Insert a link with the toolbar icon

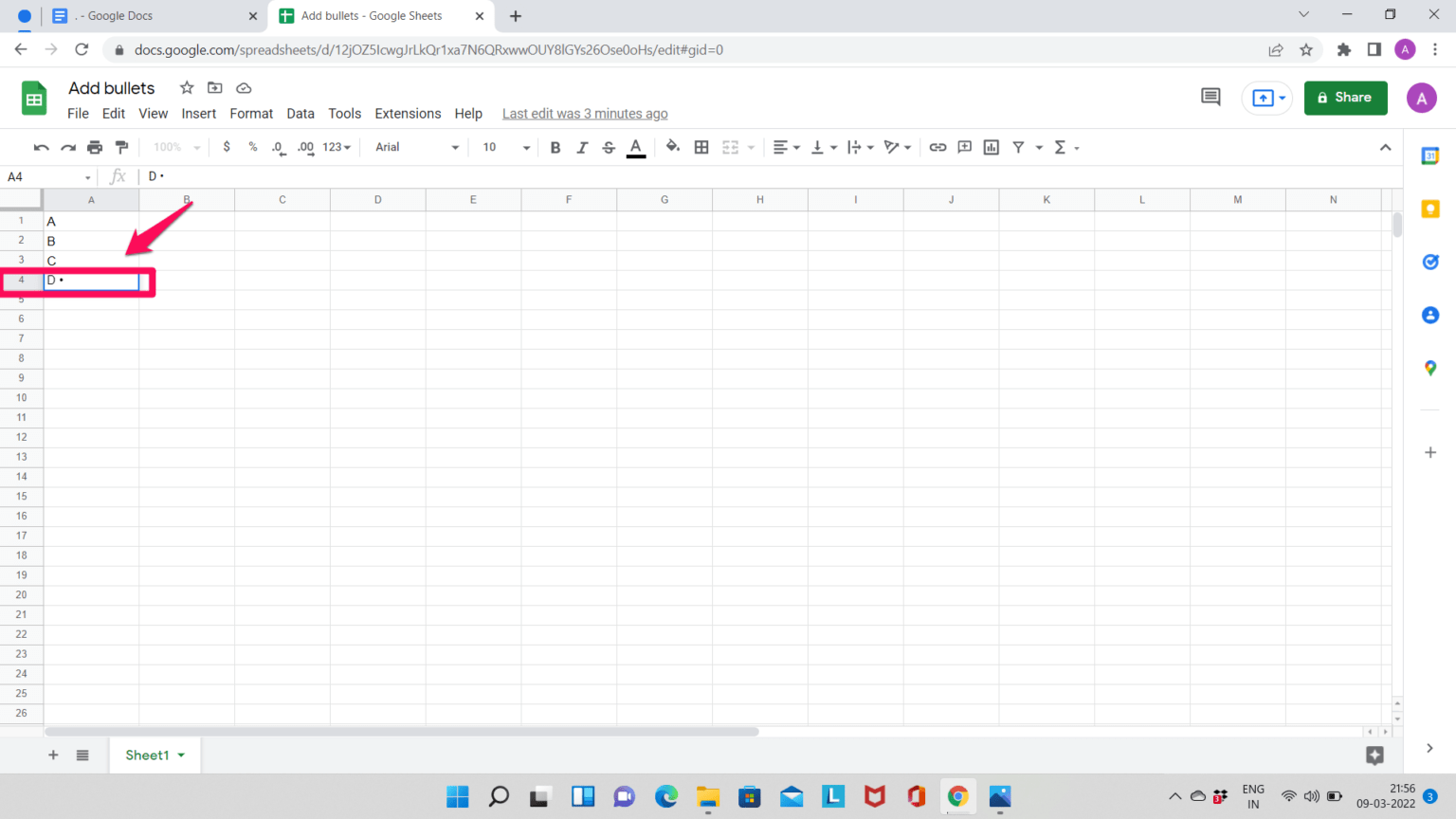pyautogui.click(x=937, y=147)
